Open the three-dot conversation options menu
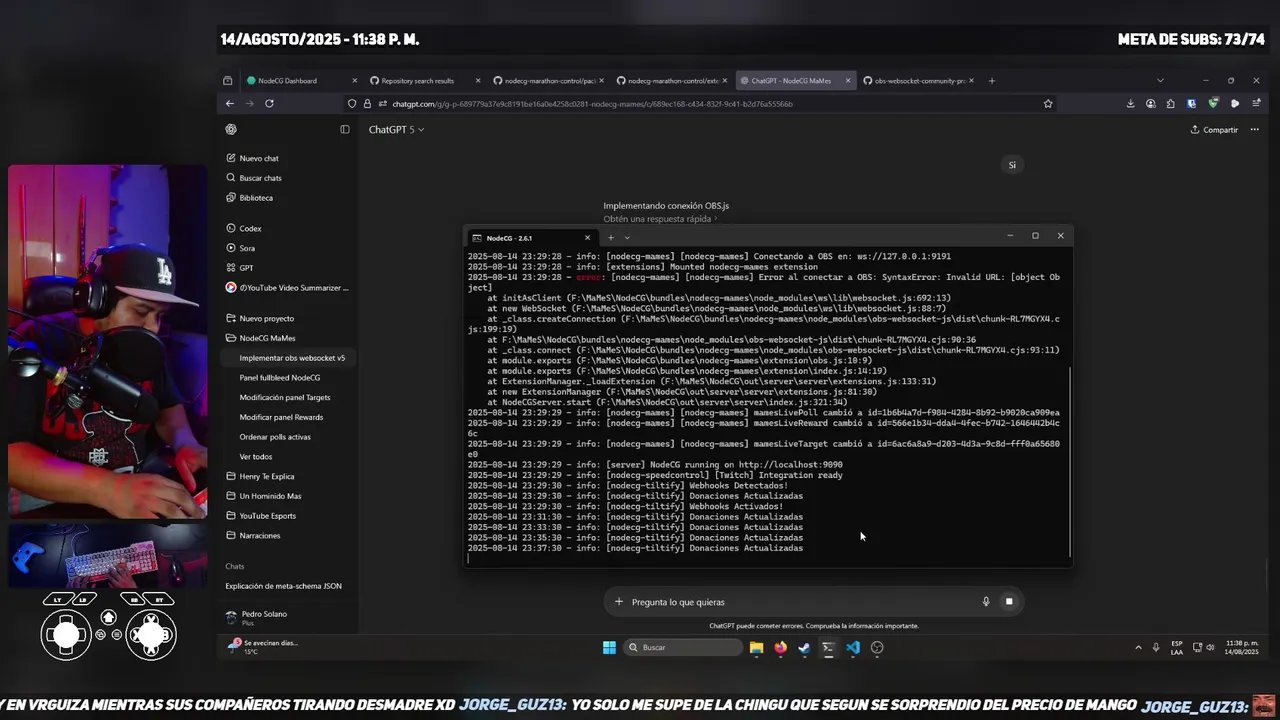The image size is (1280, 720). point(1254,129)
